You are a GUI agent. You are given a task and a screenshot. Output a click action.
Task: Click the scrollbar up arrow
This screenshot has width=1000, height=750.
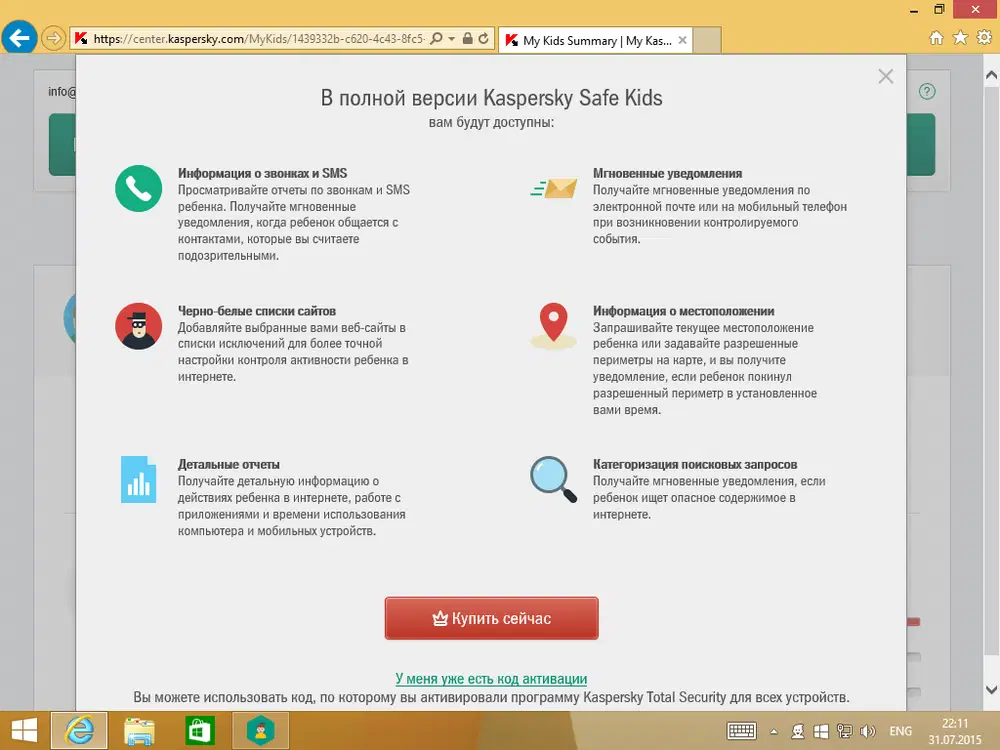click(x=992, y=75)
